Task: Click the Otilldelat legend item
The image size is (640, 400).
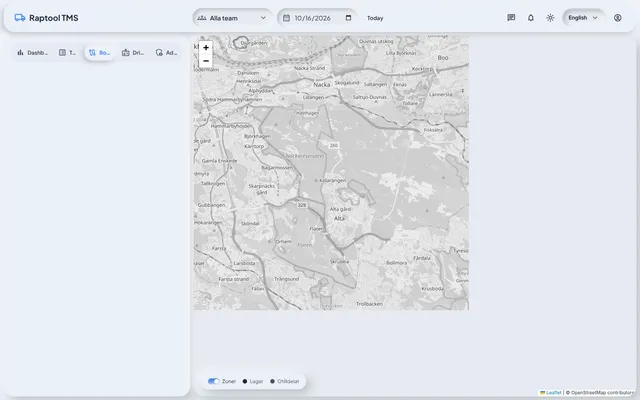Action: 284,381
